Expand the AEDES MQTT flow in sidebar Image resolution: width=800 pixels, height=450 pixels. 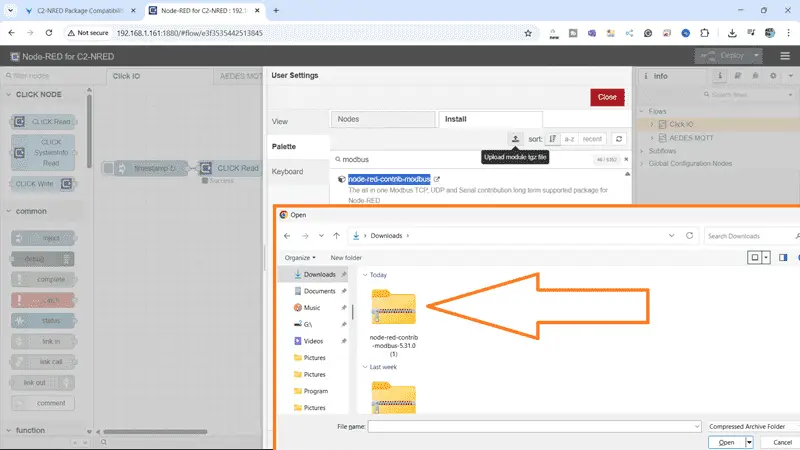tap(652, 138)
